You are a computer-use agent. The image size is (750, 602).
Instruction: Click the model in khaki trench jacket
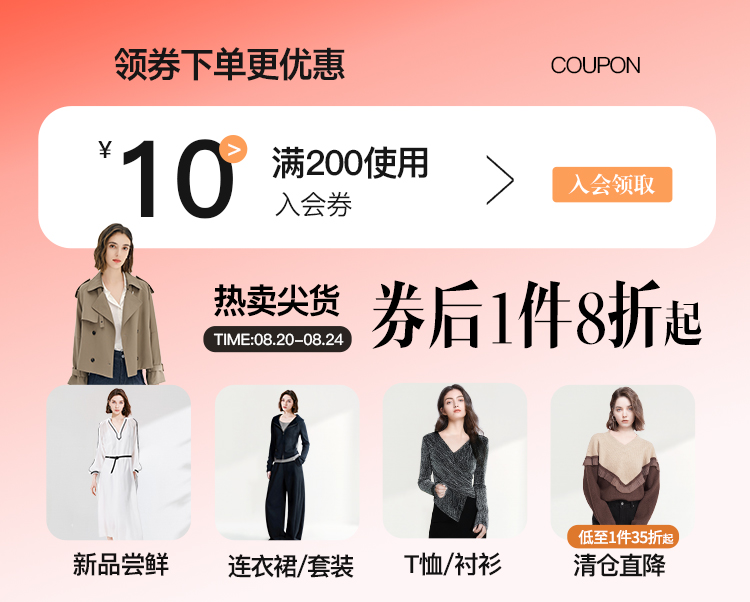coord(117,305)
